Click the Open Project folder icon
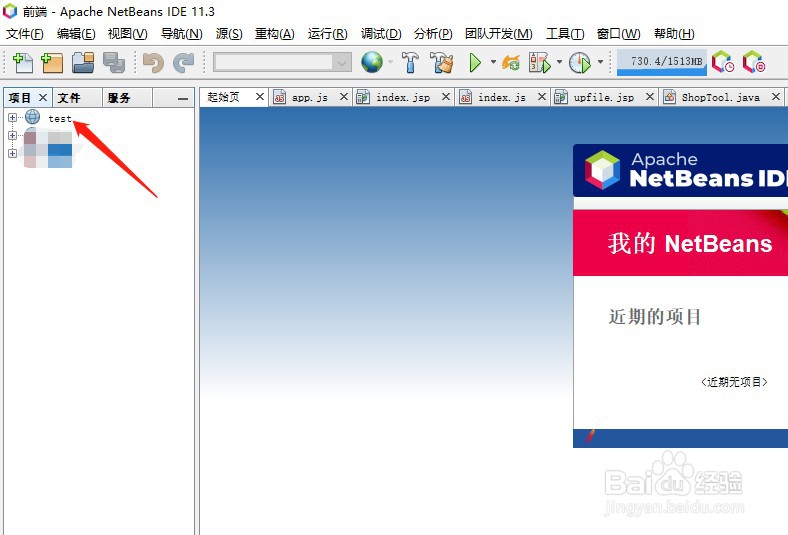This screenshot has height=535, width=788. (83, 63)
